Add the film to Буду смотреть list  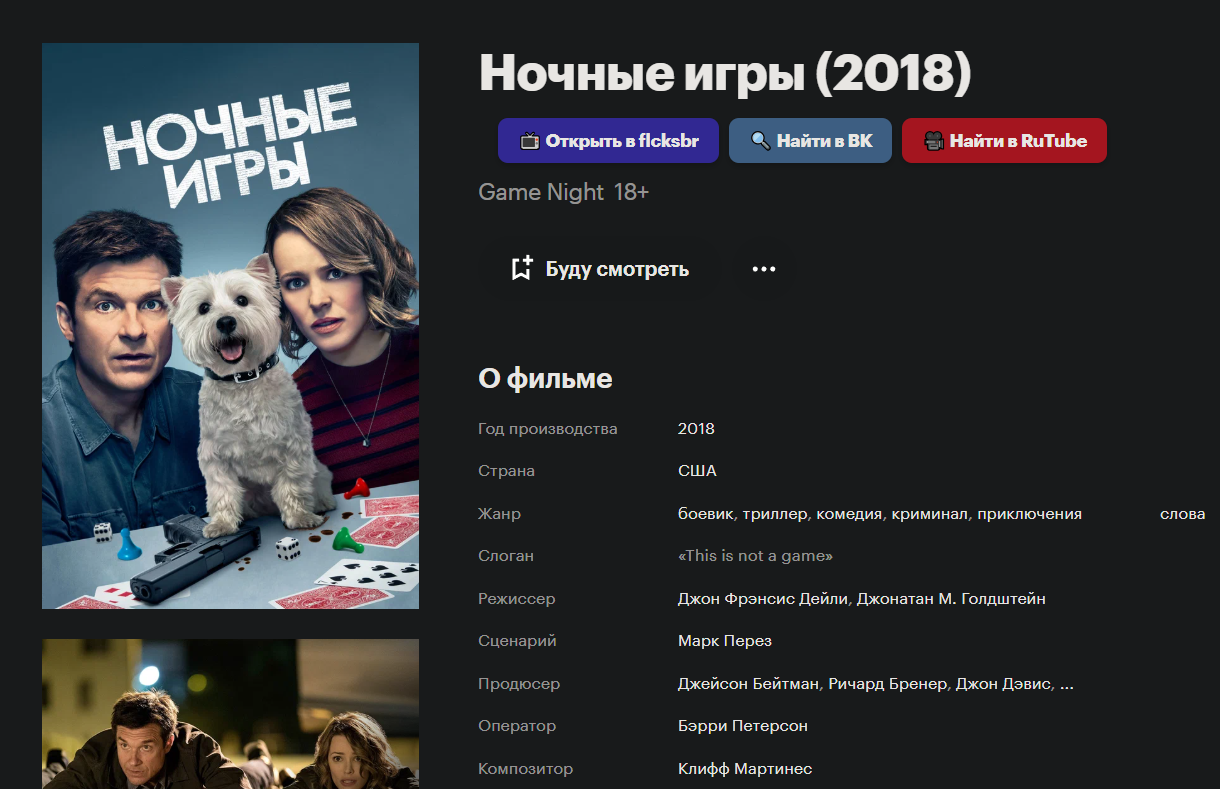[599, 269]
